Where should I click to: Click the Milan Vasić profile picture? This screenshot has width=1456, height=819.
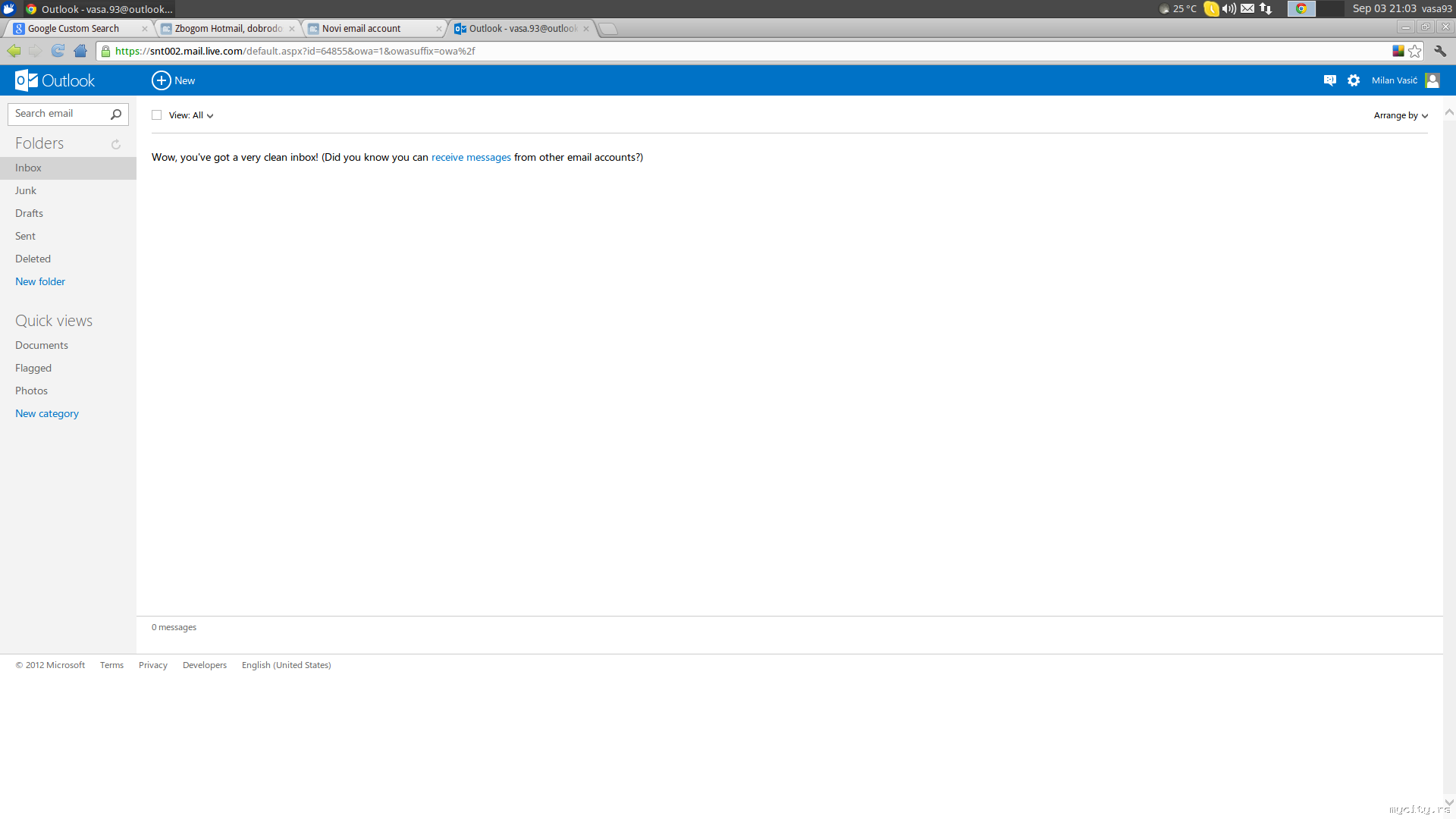click(1432, 80)
